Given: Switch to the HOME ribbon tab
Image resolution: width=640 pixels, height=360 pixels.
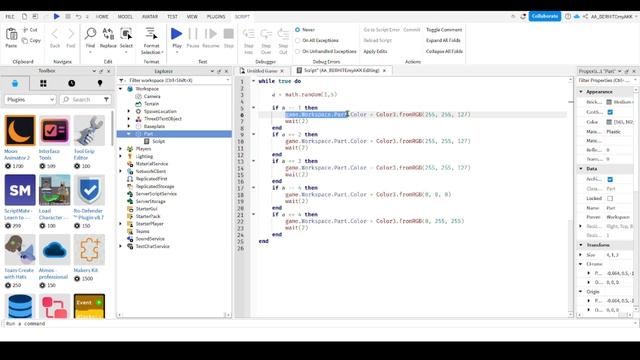Looking at the screenshot, I should (x=102, y=17).
